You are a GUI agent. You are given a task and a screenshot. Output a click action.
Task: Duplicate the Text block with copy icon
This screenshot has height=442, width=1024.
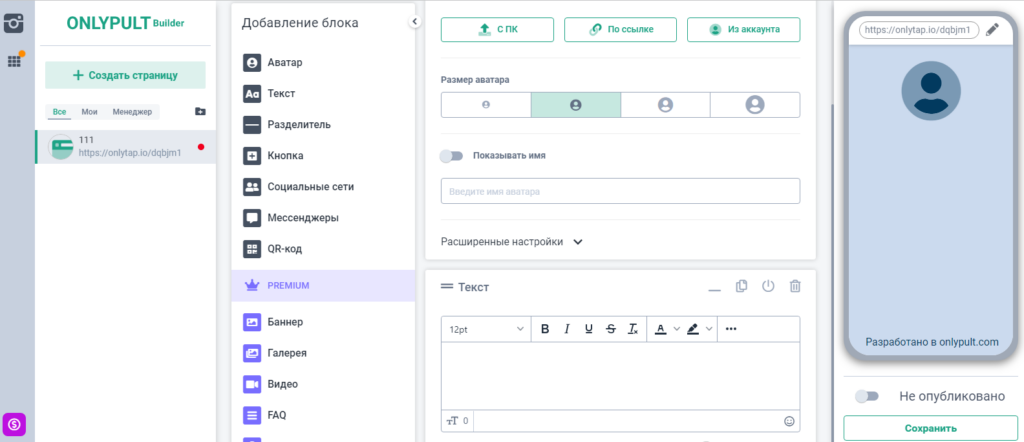[741, 286]
